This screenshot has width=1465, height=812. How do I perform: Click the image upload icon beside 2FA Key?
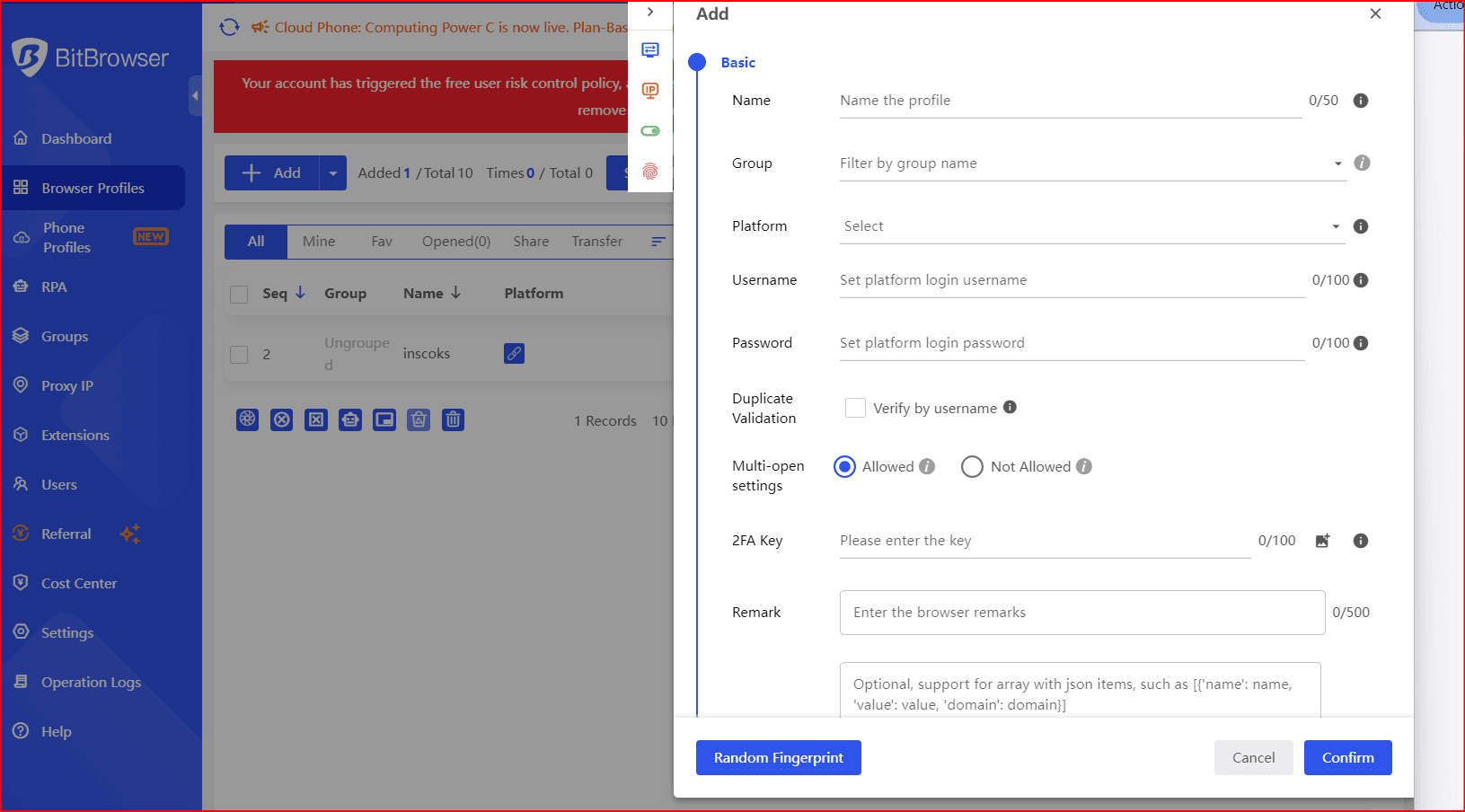(1322, 541)
